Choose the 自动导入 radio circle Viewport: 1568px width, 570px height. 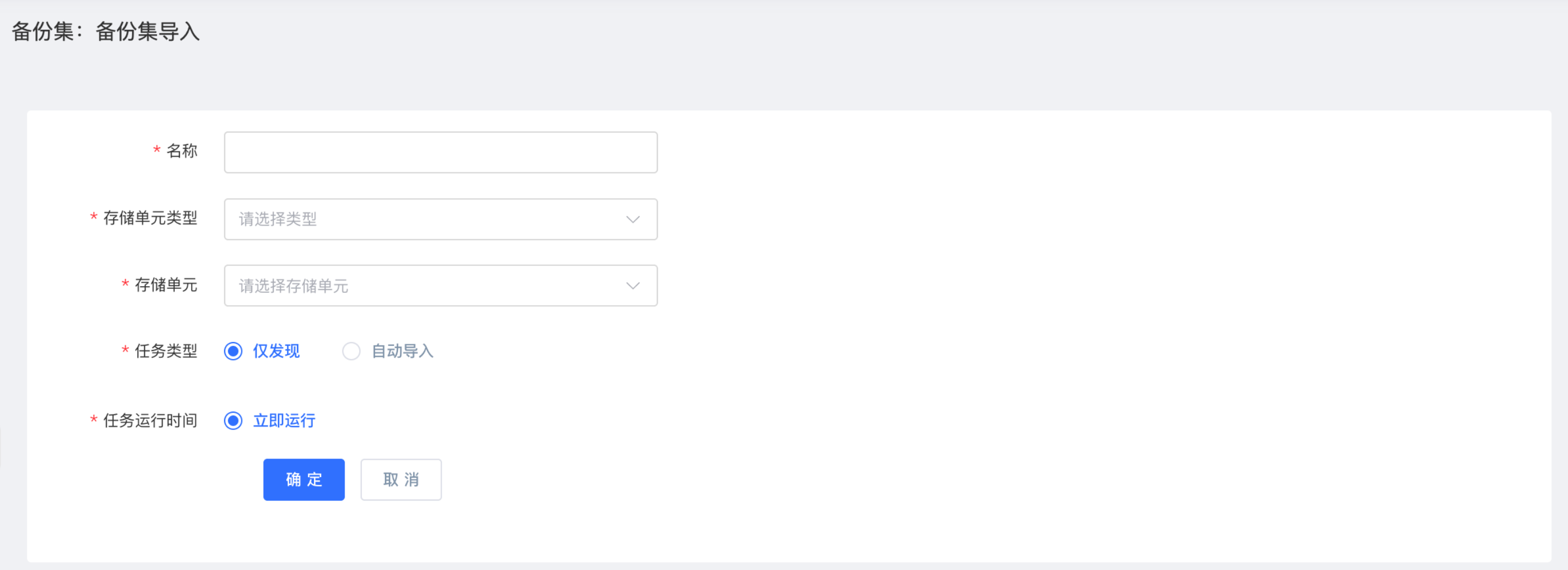[351, 351]
